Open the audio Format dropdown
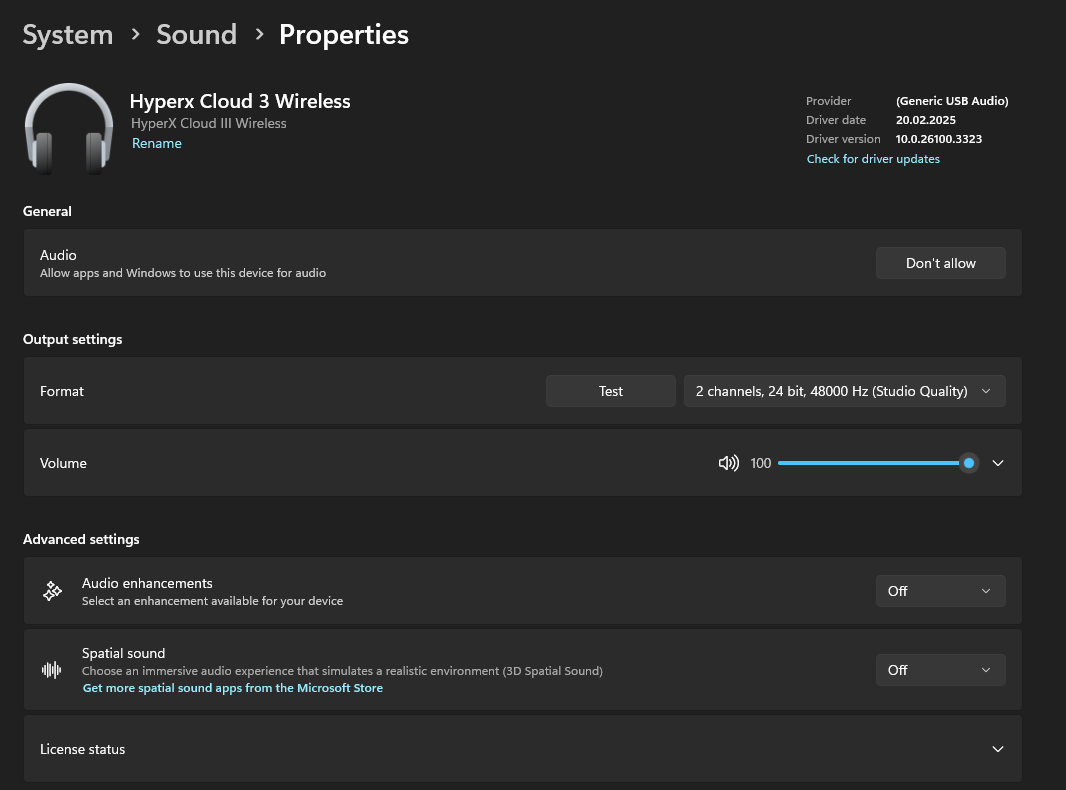Image resolution: width=1066 pixels, height=790 pixels. coord(844,391)
